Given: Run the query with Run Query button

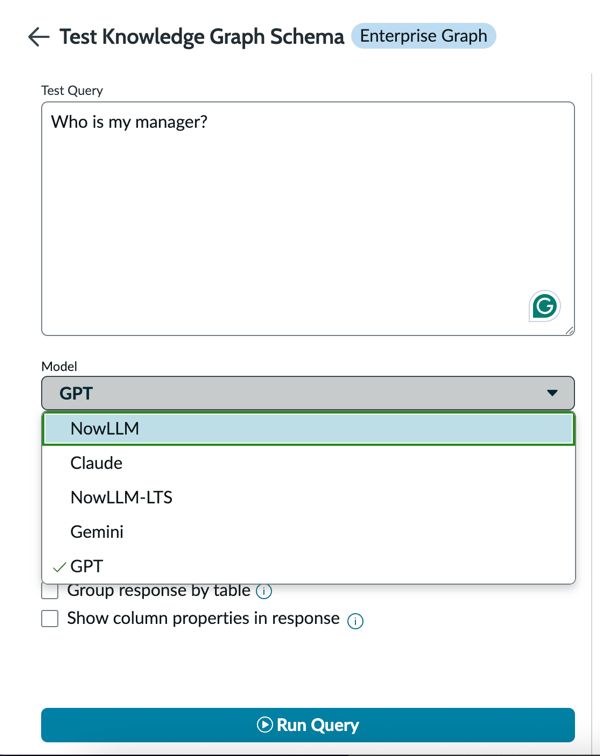Looking at the screenshot, I should [x=308, y=725].
